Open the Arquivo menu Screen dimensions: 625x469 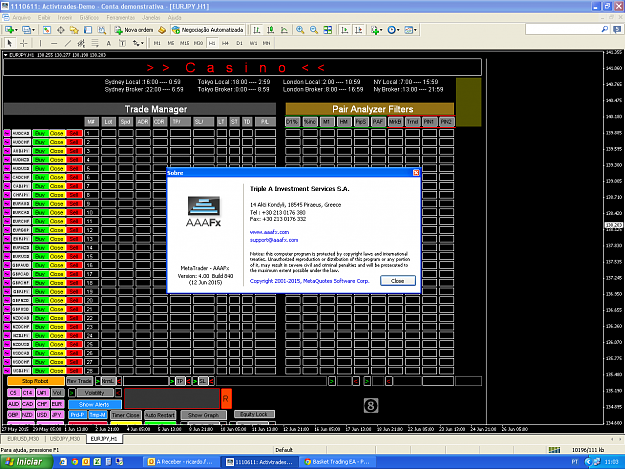(x=21, y=18)
